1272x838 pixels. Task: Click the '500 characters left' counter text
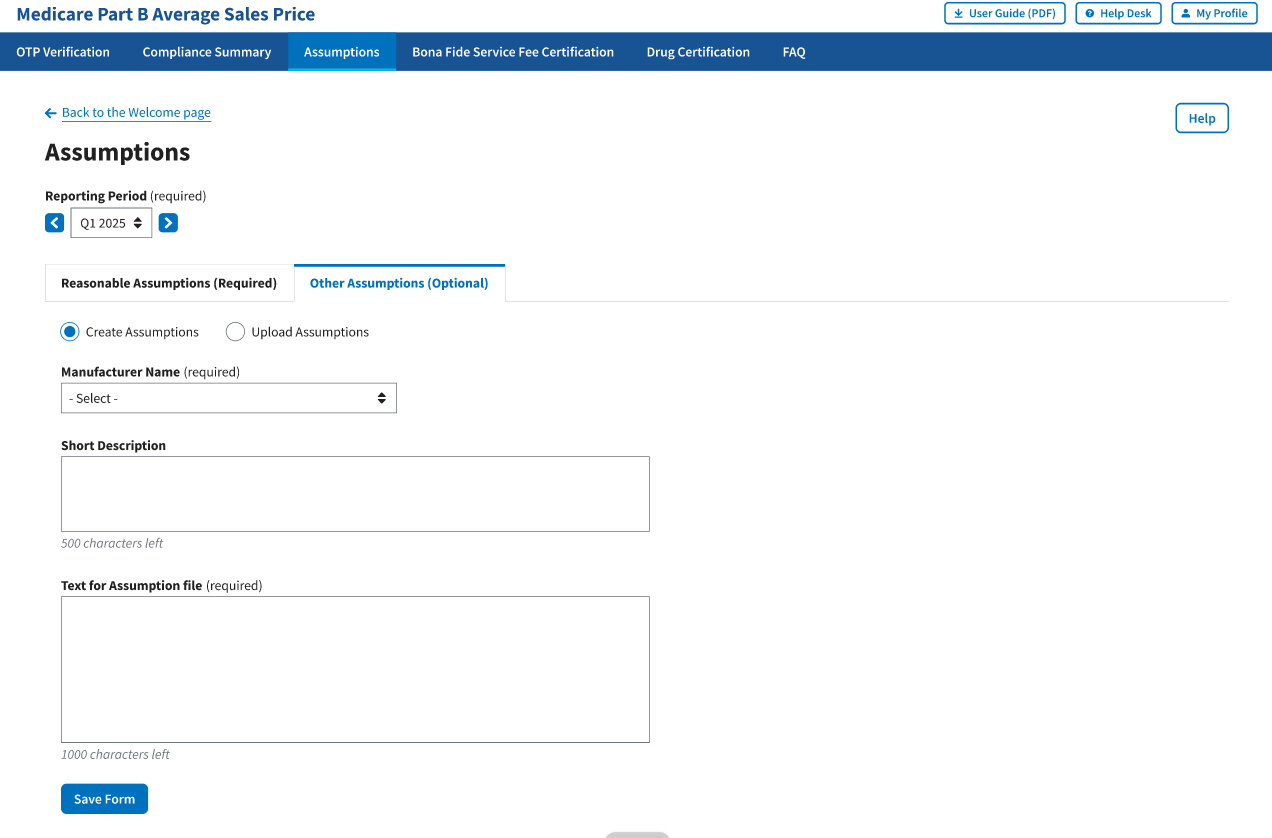coord(112,544)
